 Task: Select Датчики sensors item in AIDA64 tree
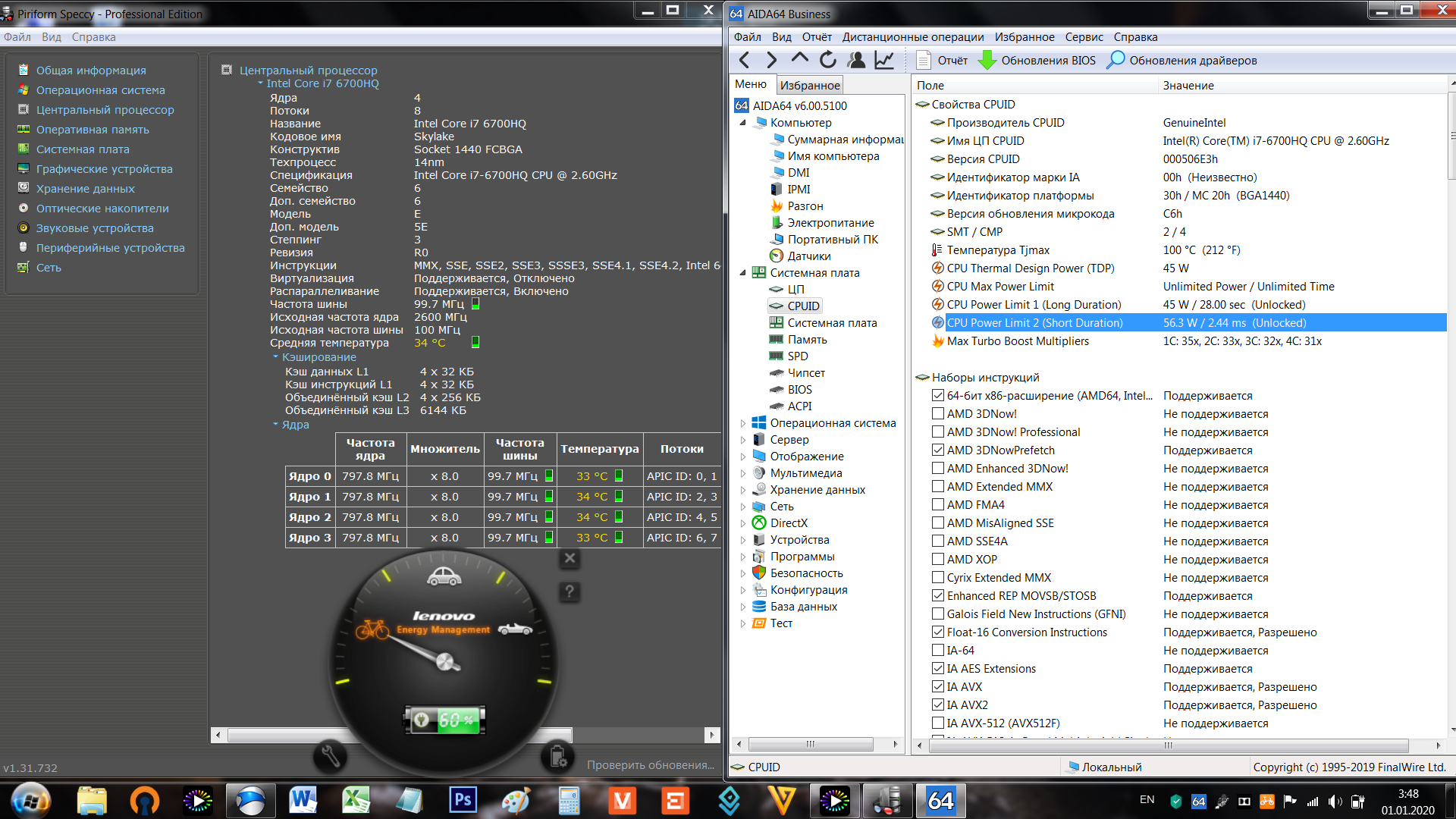tap(808, 256)
